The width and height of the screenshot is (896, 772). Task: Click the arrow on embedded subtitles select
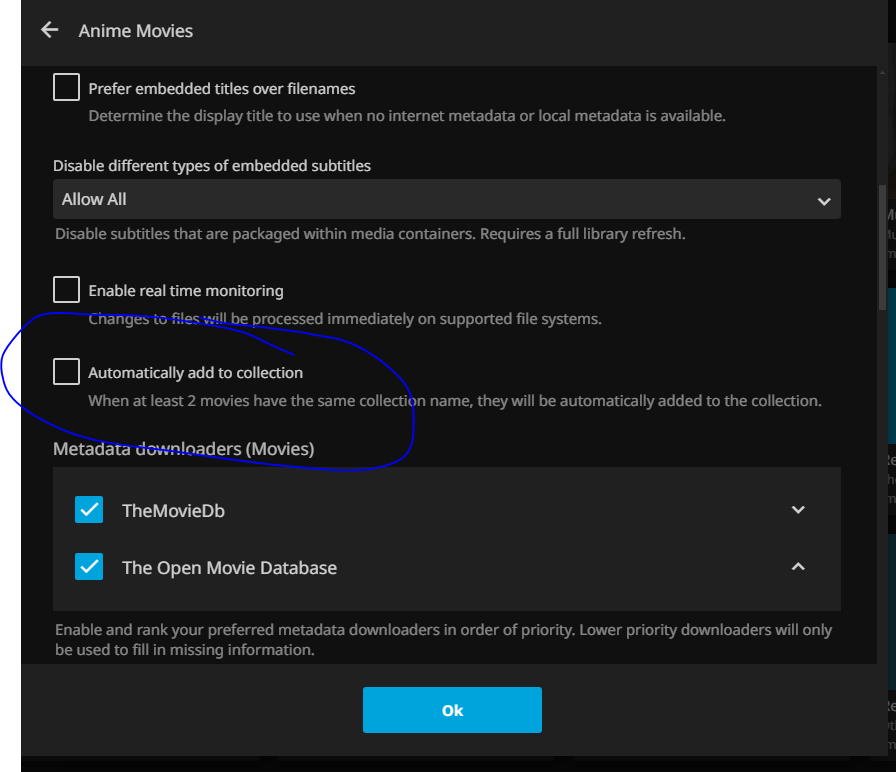pyautogui.click(x=823, y=201)
